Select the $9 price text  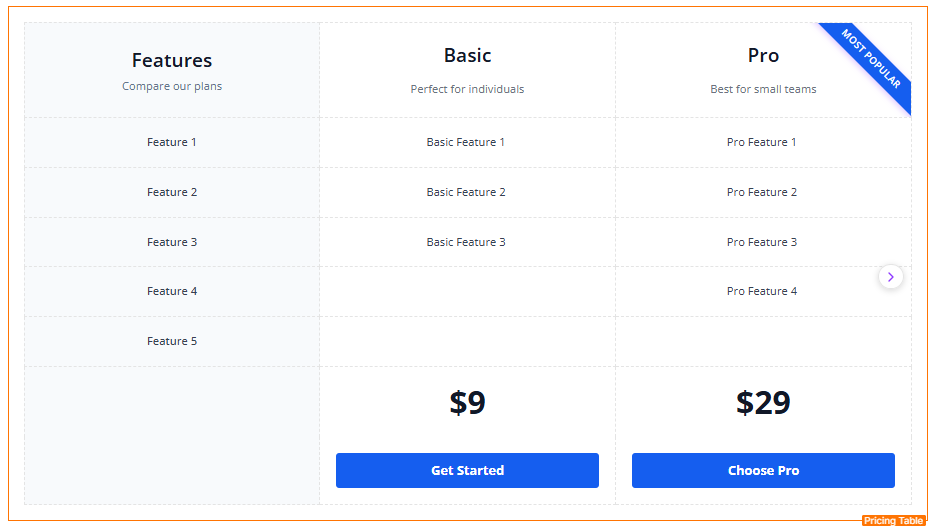(467, 402)
